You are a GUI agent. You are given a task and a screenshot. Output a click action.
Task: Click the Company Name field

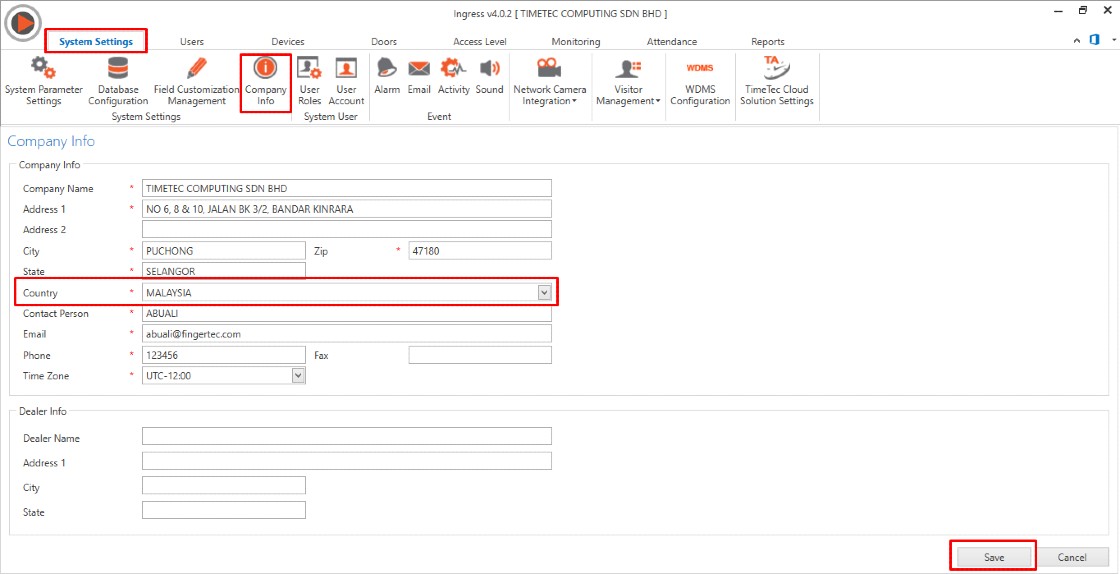point(347,188)
